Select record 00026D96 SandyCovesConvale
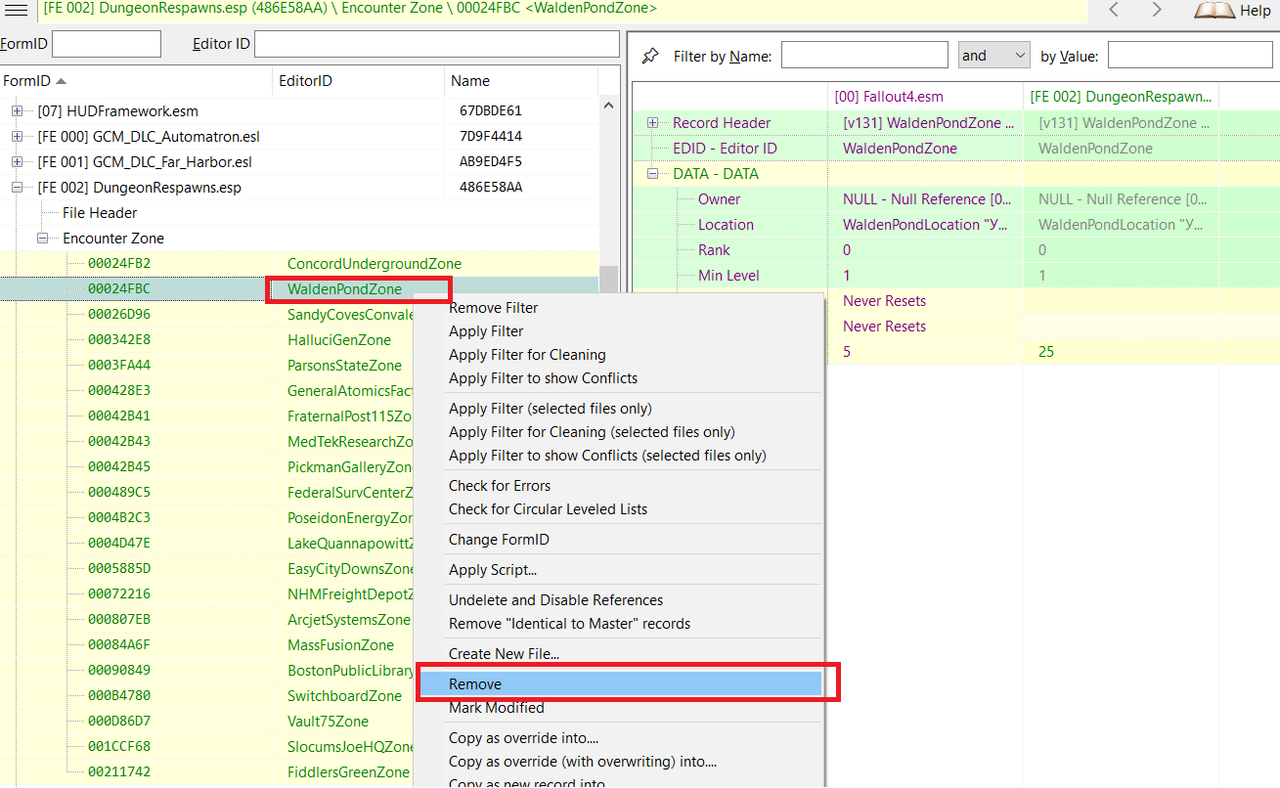Screen dimensions: 1280x788 pos(207,314)
